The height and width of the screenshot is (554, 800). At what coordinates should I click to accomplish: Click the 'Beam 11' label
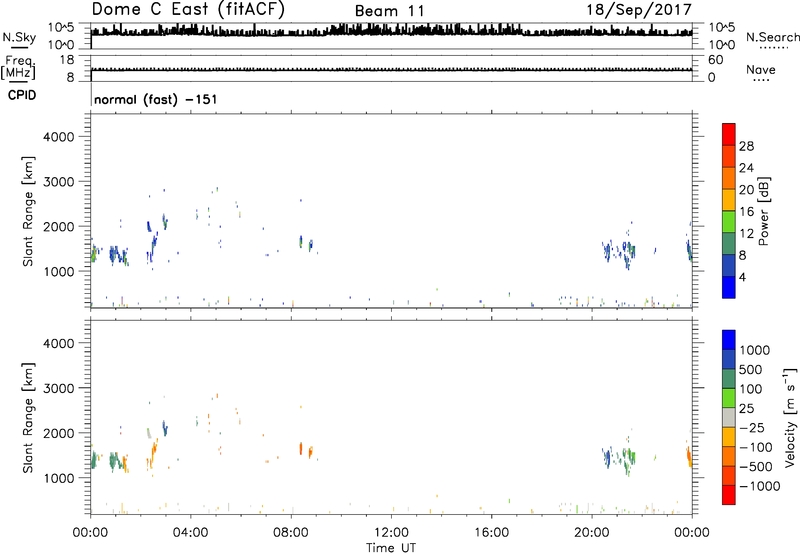(x=389, y=11)
